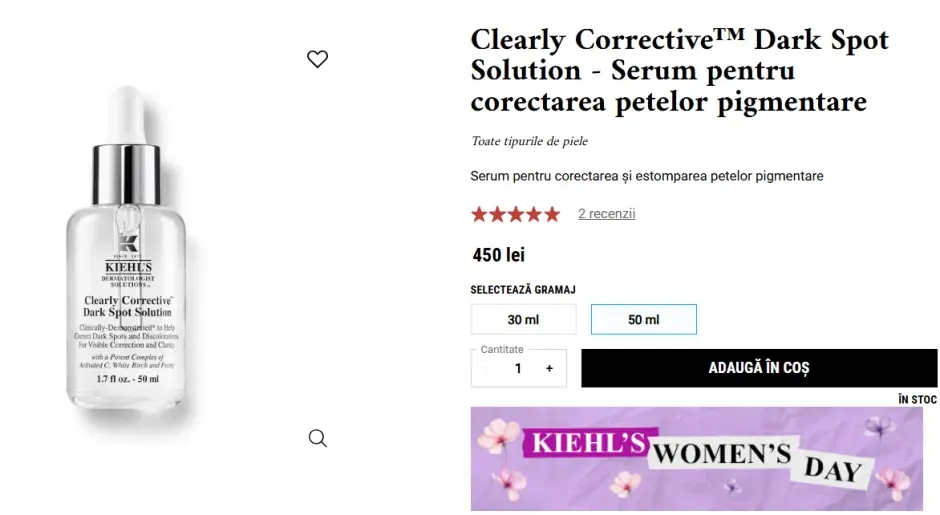The width and height of the screenshot is (940, 515).
Task: Decrease quantity with the minus button
Action: coord(488,368)
